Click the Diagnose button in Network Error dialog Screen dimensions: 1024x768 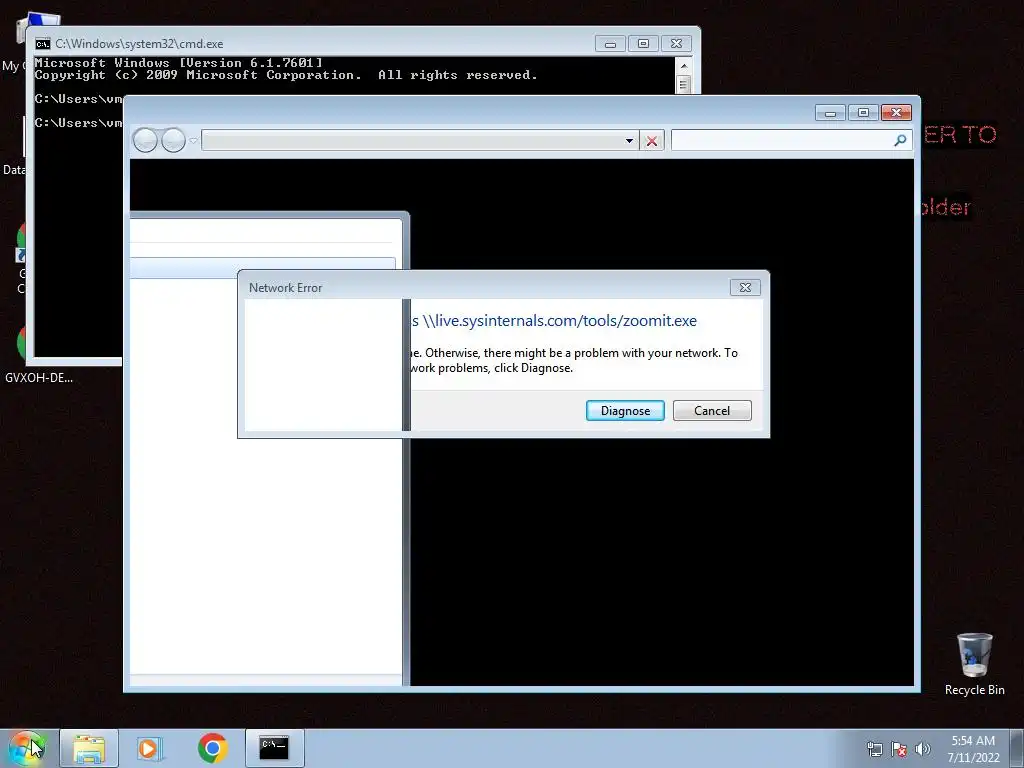625,411
